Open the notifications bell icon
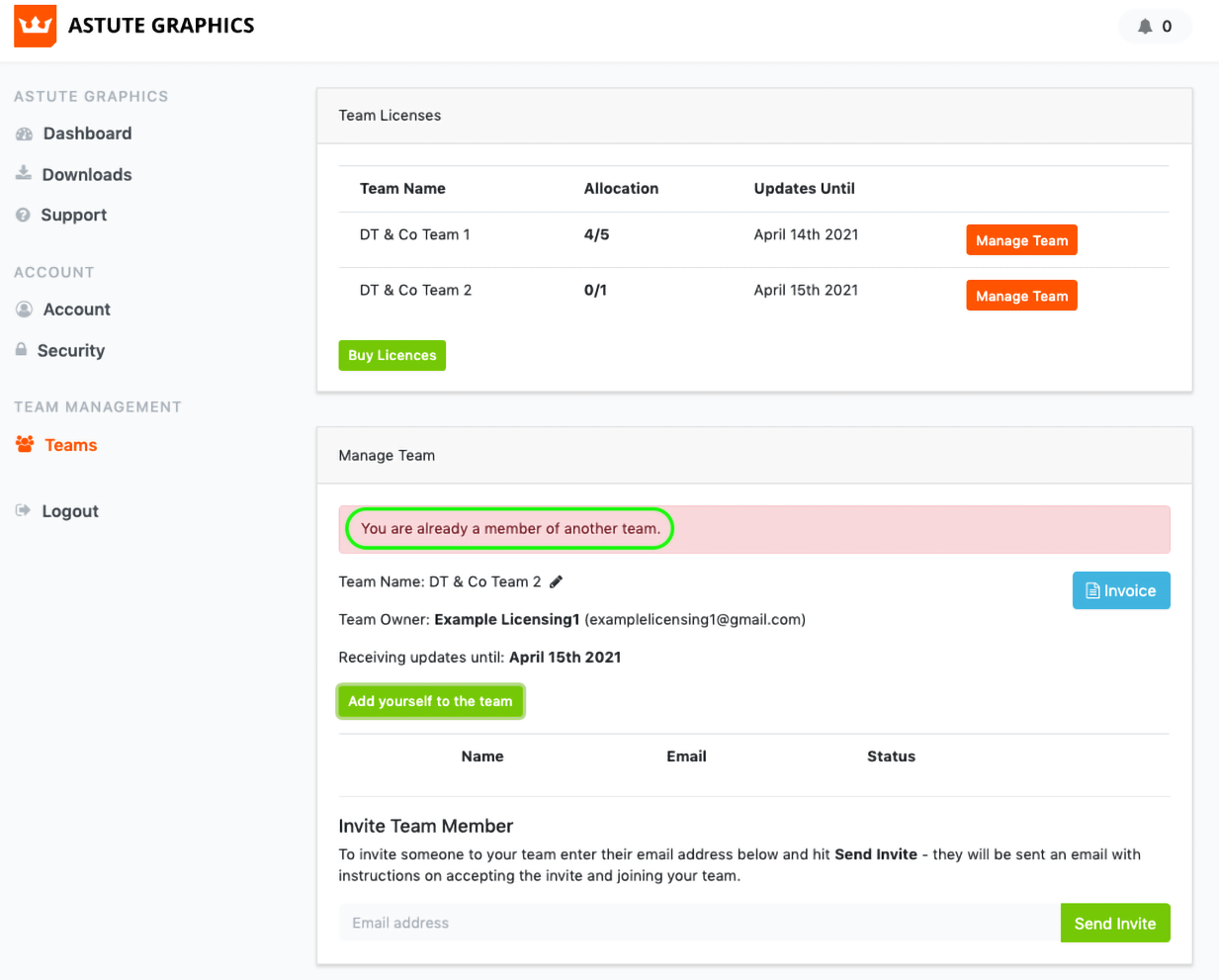1219x980 pixels. coord(1144,27)
